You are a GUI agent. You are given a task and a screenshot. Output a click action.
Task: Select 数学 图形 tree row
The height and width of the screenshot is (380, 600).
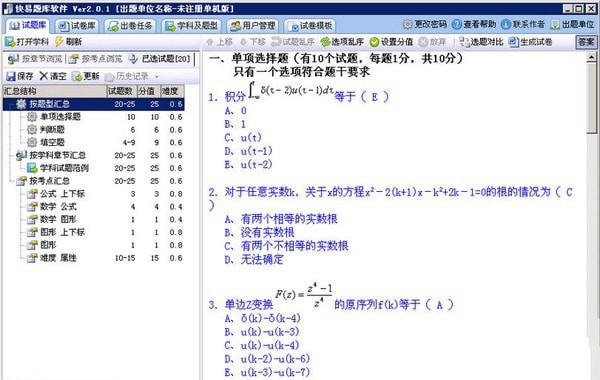point(94,219)
